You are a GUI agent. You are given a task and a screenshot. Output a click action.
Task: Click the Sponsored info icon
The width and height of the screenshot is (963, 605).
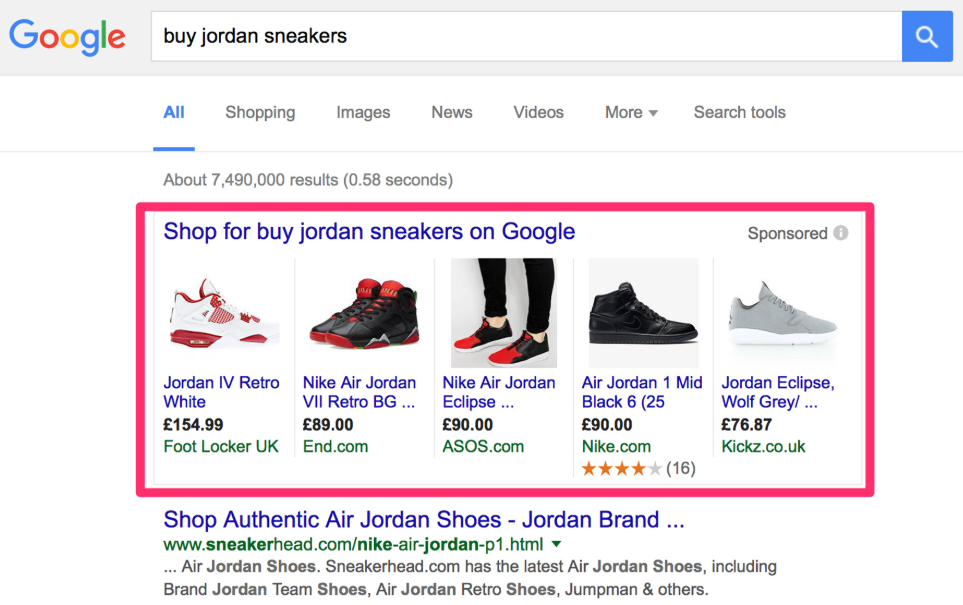[x=841, y=233]
